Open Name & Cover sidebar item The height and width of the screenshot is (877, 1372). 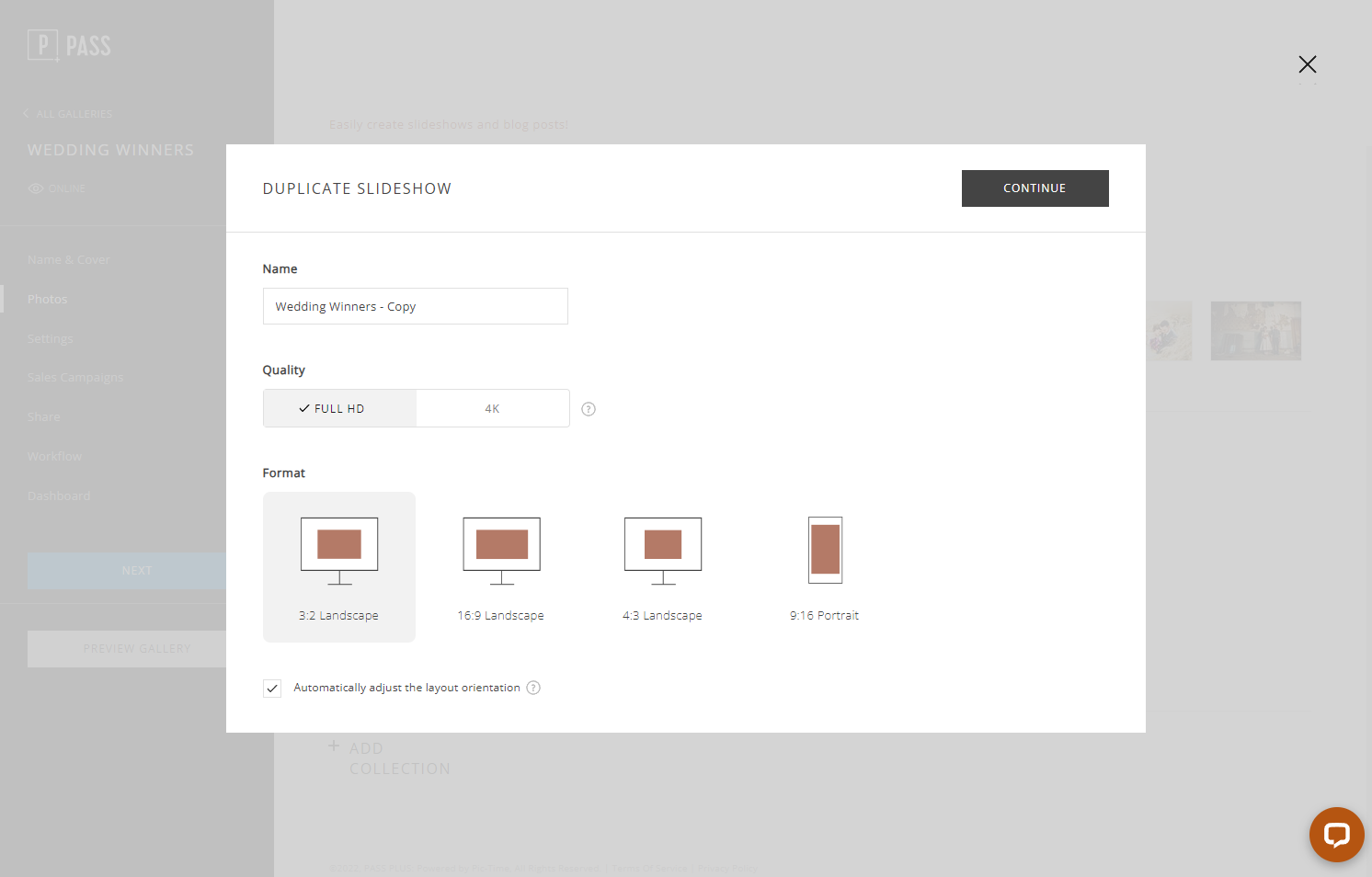coord(69,260)
